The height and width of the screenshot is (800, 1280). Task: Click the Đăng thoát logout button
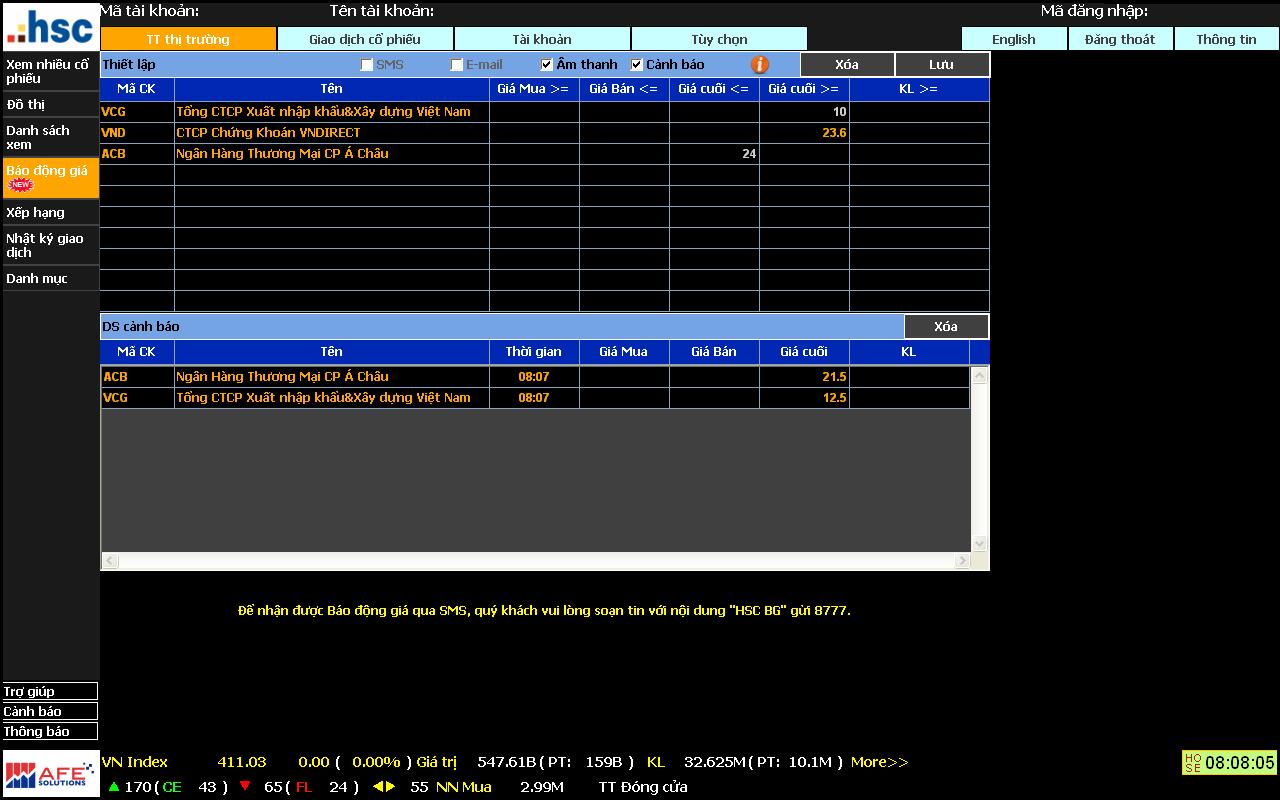point(1120,39)
